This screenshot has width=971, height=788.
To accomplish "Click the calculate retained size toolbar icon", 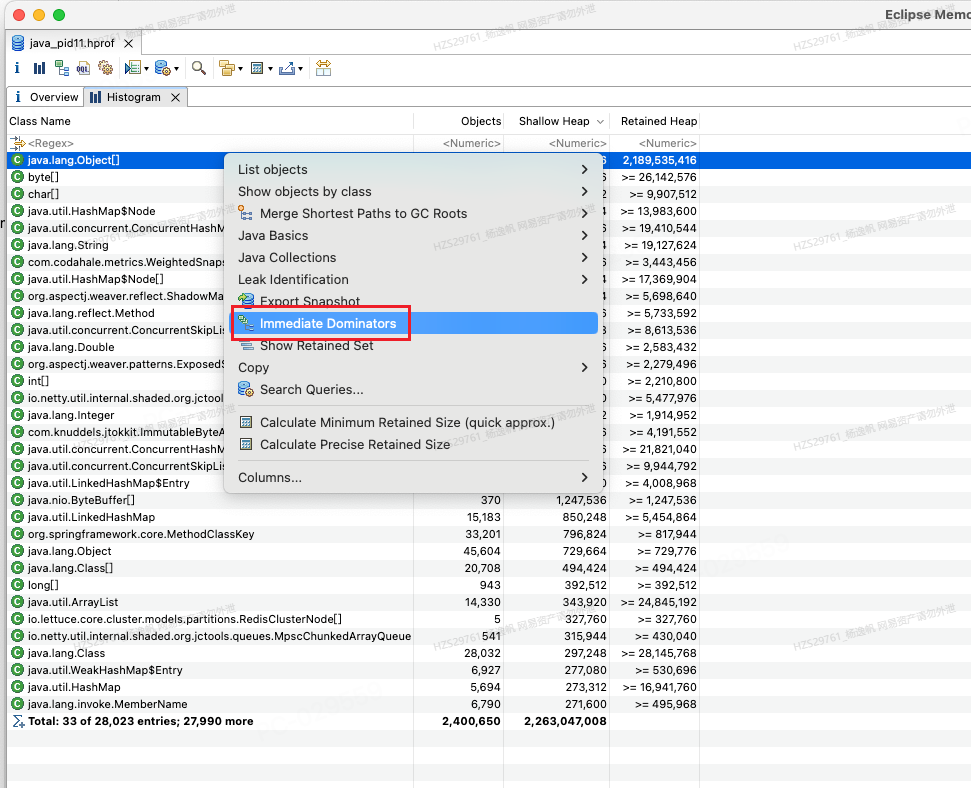I will (257, 68).
